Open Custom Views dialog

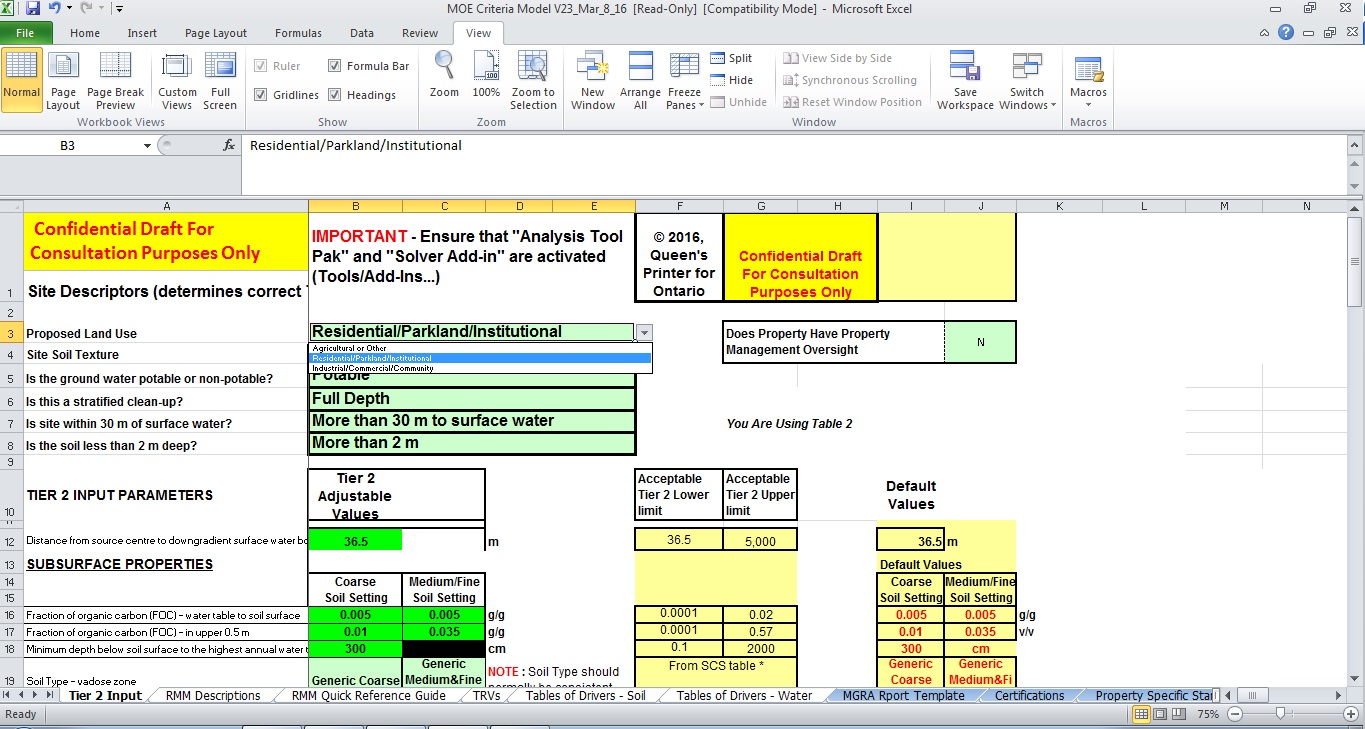[177, 80]
